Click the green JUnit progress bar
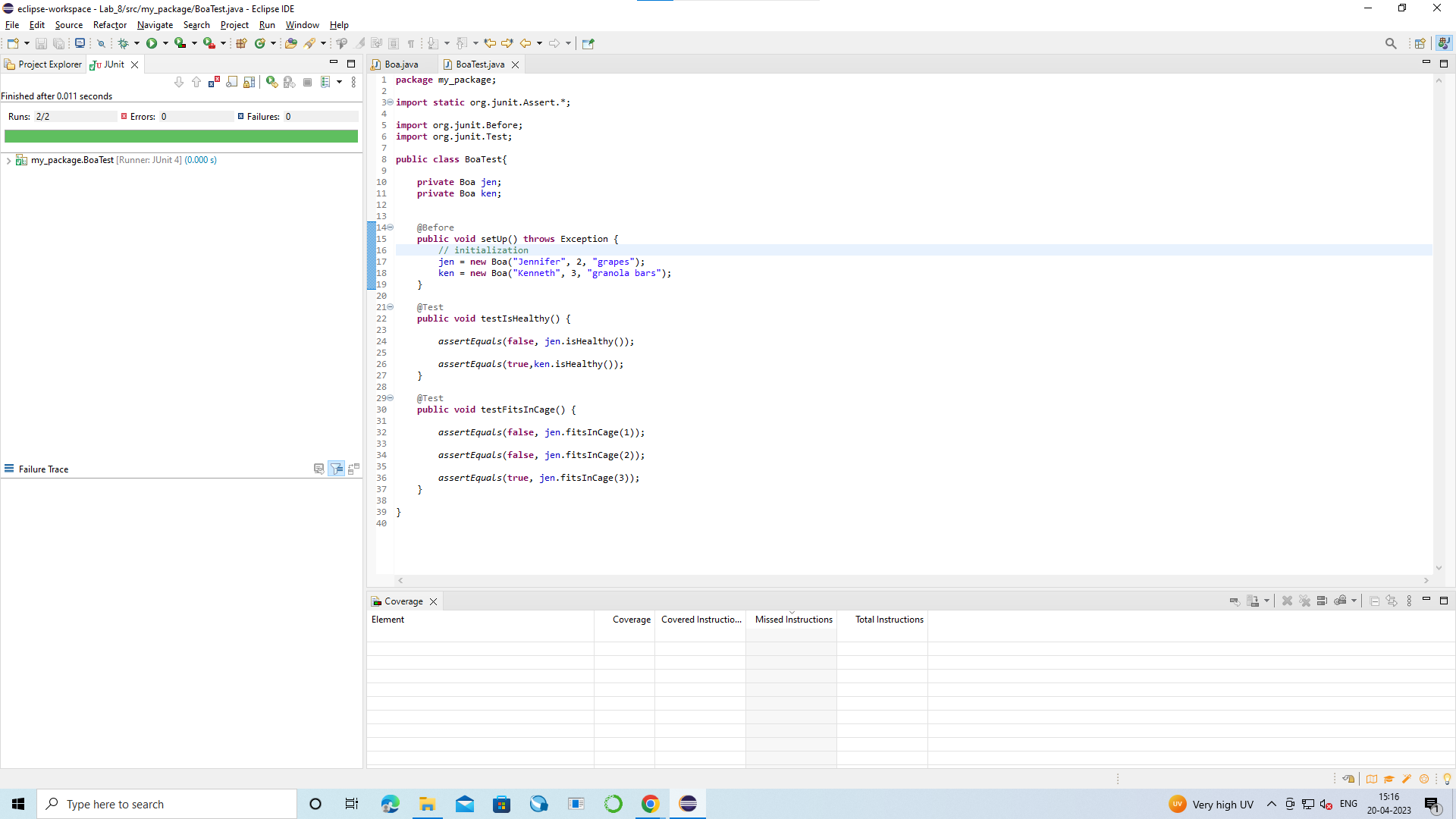The width and height of the screenshot is (1456, 819). 181,136
